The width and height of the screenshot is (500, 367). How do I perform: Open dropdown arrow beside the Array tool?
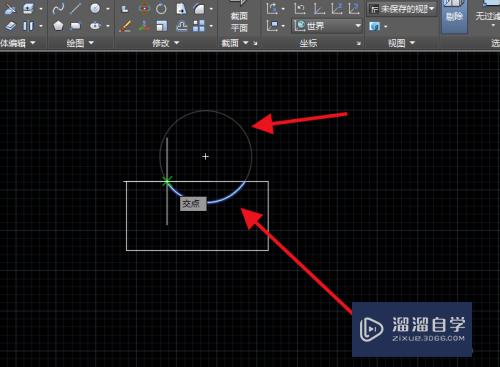211,26
